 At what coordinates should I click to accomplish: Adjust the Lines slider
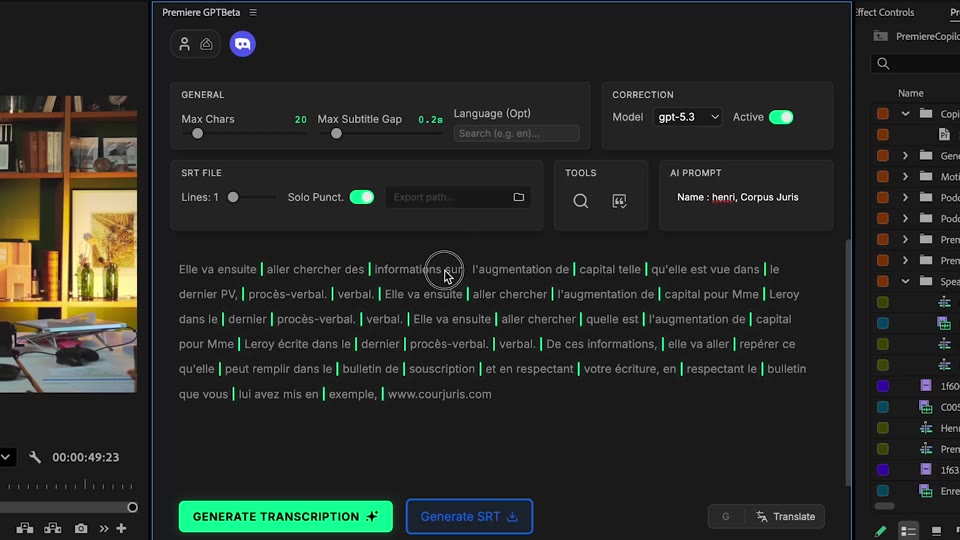pos(233,197)
